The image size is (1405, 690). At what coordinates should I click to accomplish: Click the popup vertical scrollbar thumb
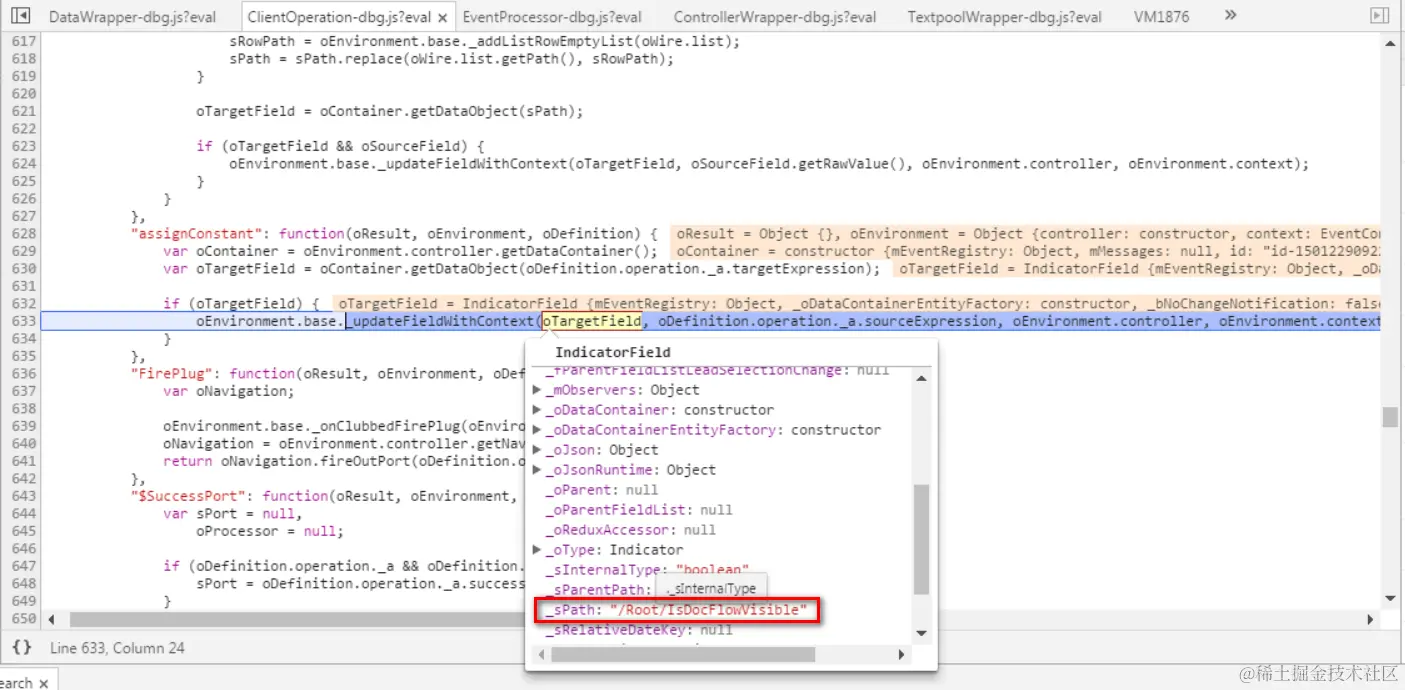(x=921, y=540)
